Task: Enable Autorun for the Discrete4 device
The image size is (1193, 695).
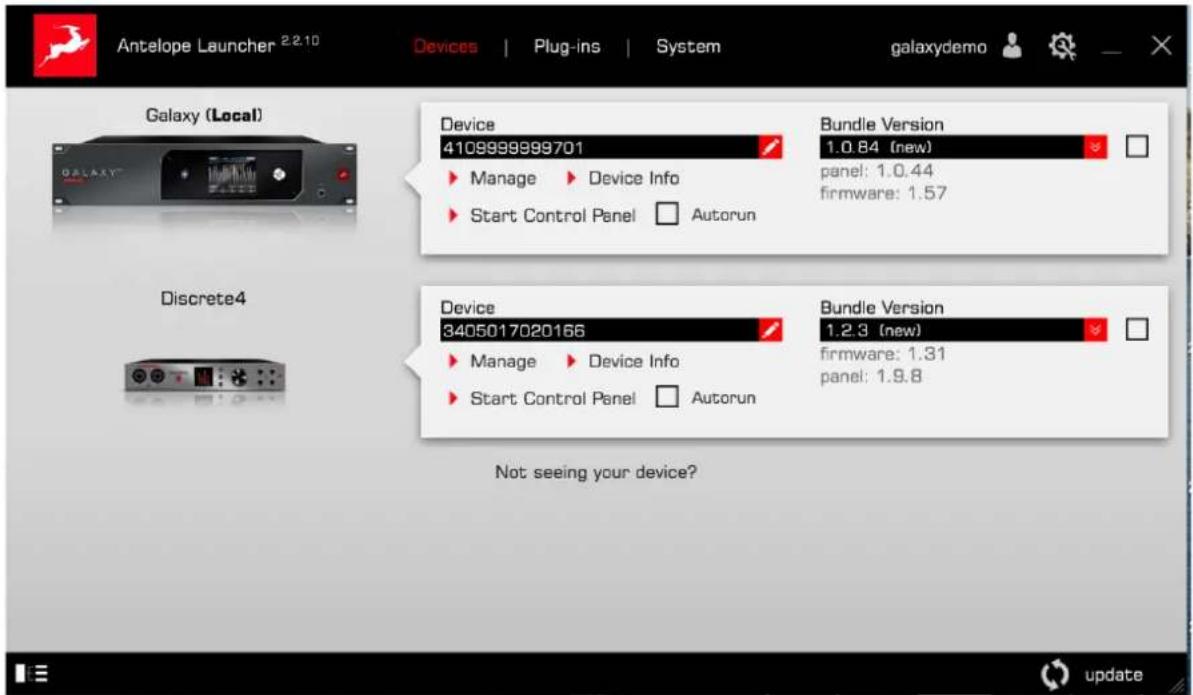Action: click(667, 397)
